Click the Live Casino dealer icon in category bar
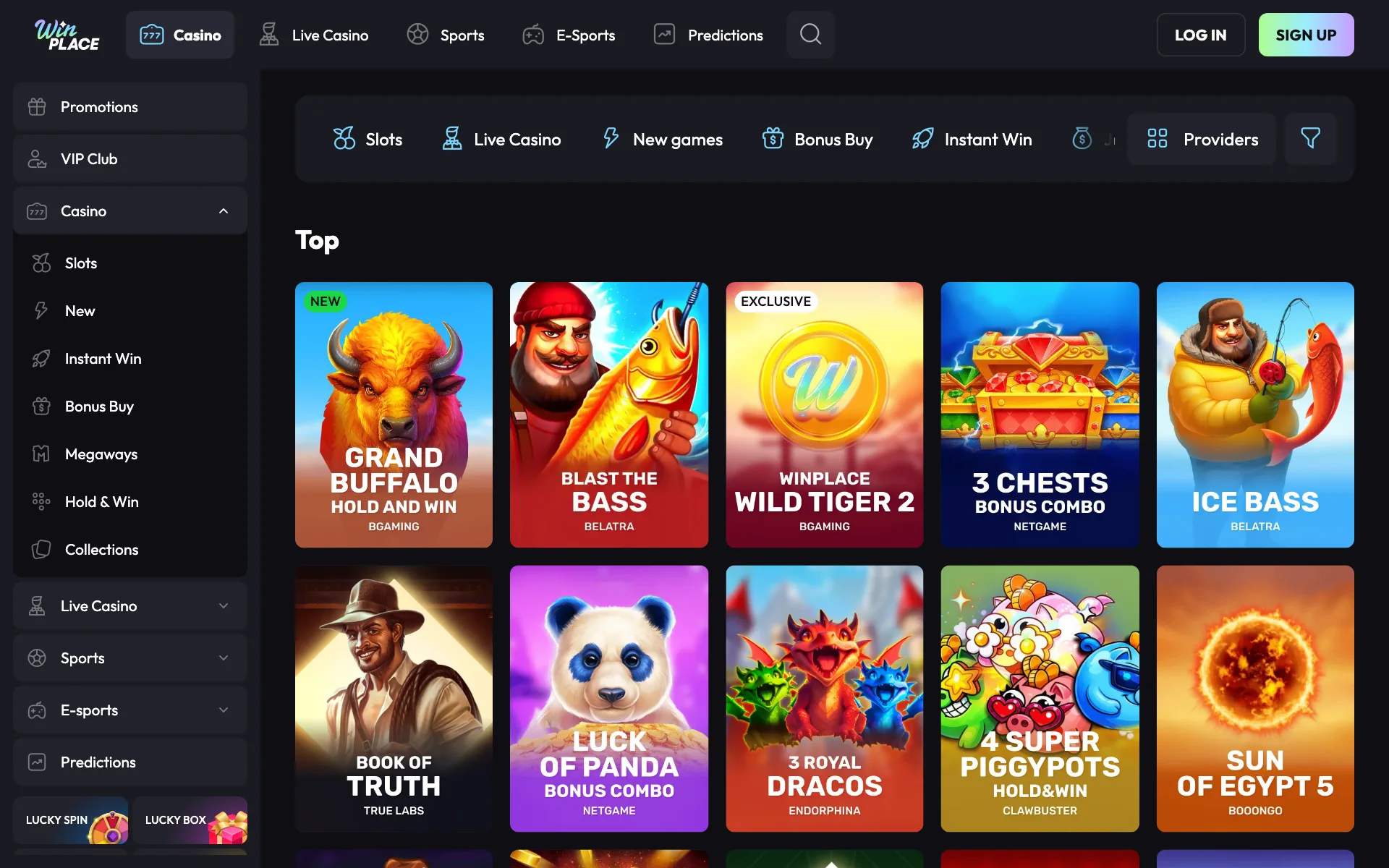The width and height of the screenshot is (1389, 868). pos(452,139)
